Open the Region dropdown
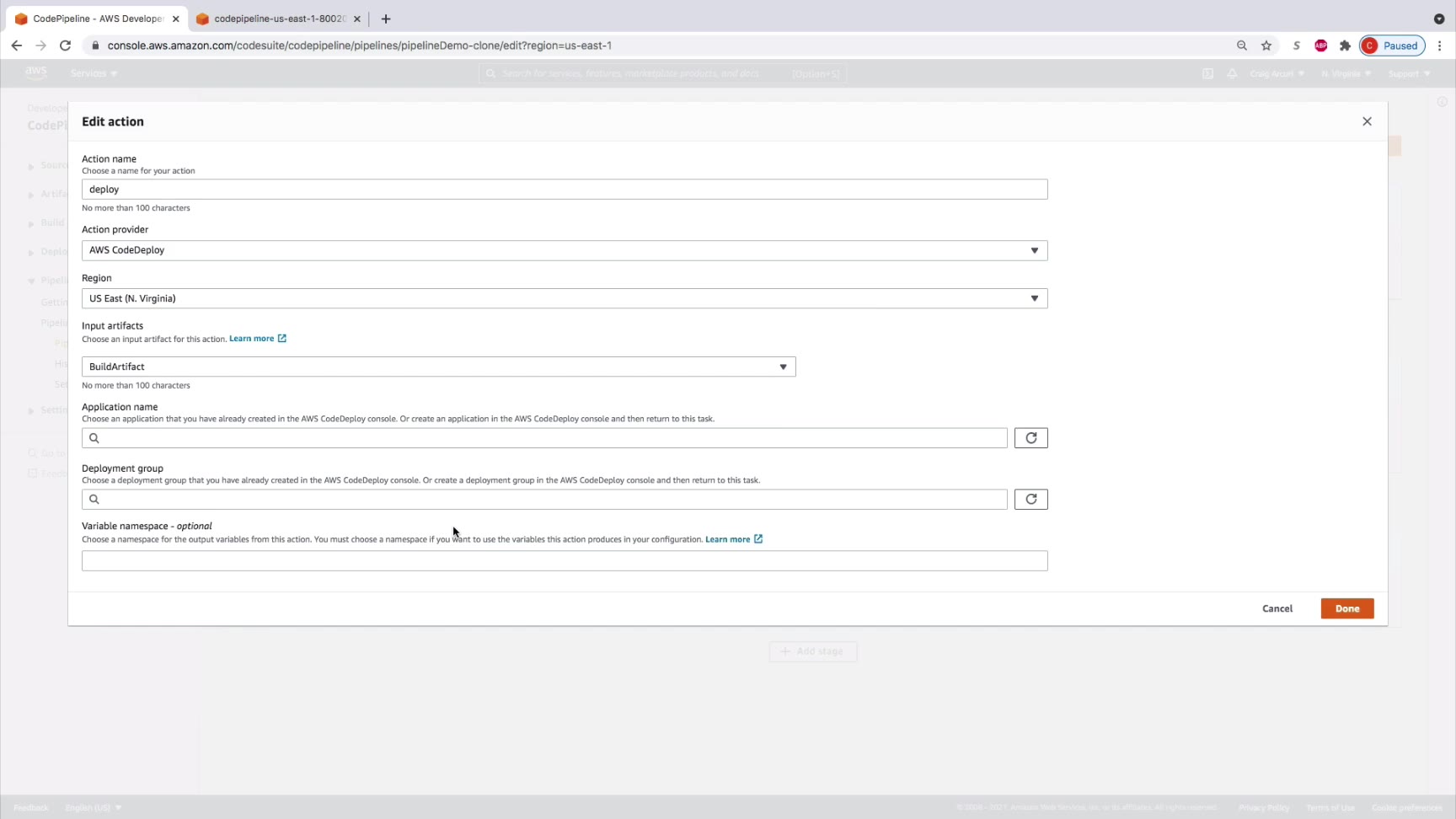1456x819 pixels. pyautogui.click(x=565, y=298)
